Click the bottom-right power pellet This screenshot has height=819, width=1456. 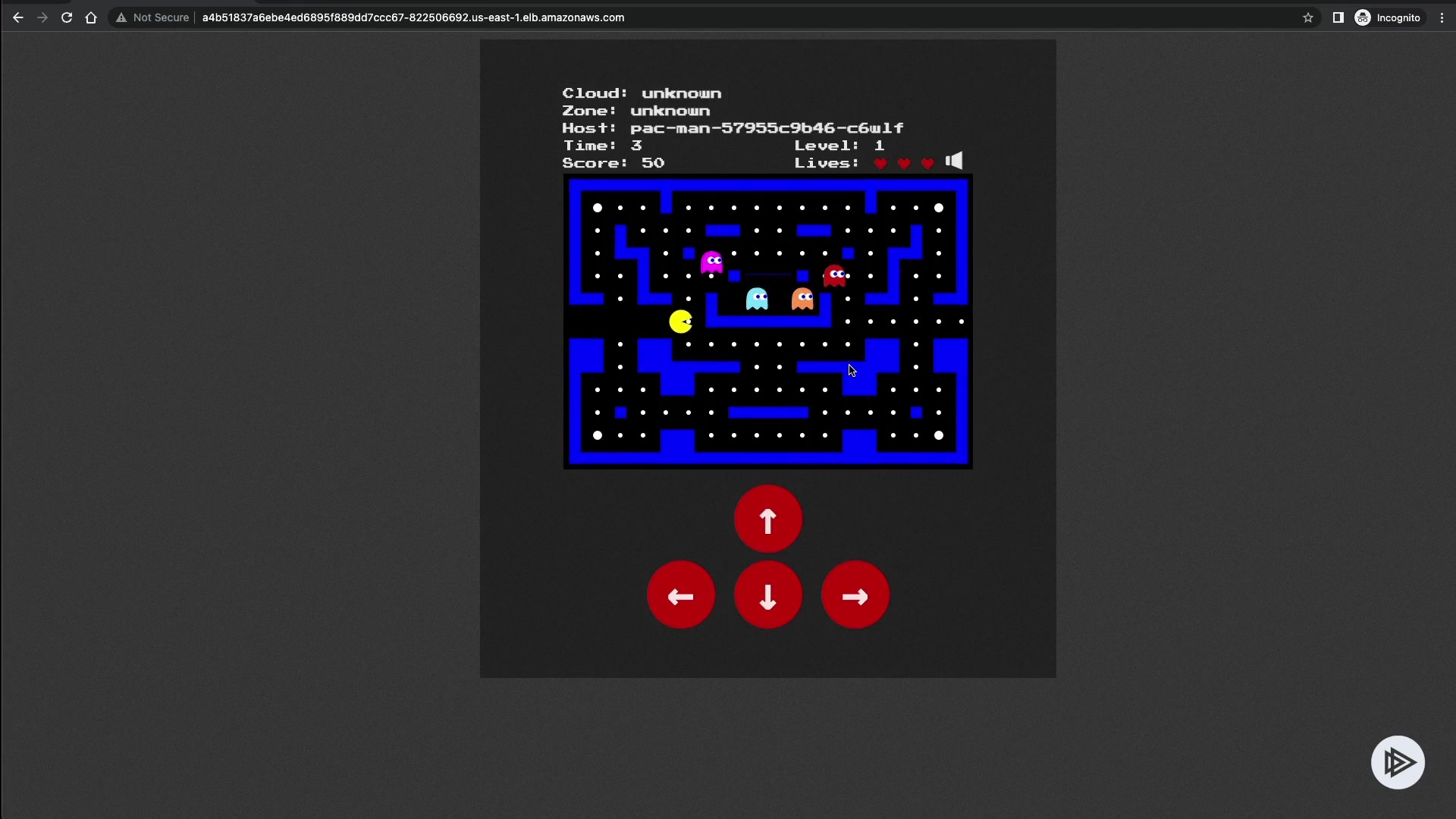click(x=939, y=435)
